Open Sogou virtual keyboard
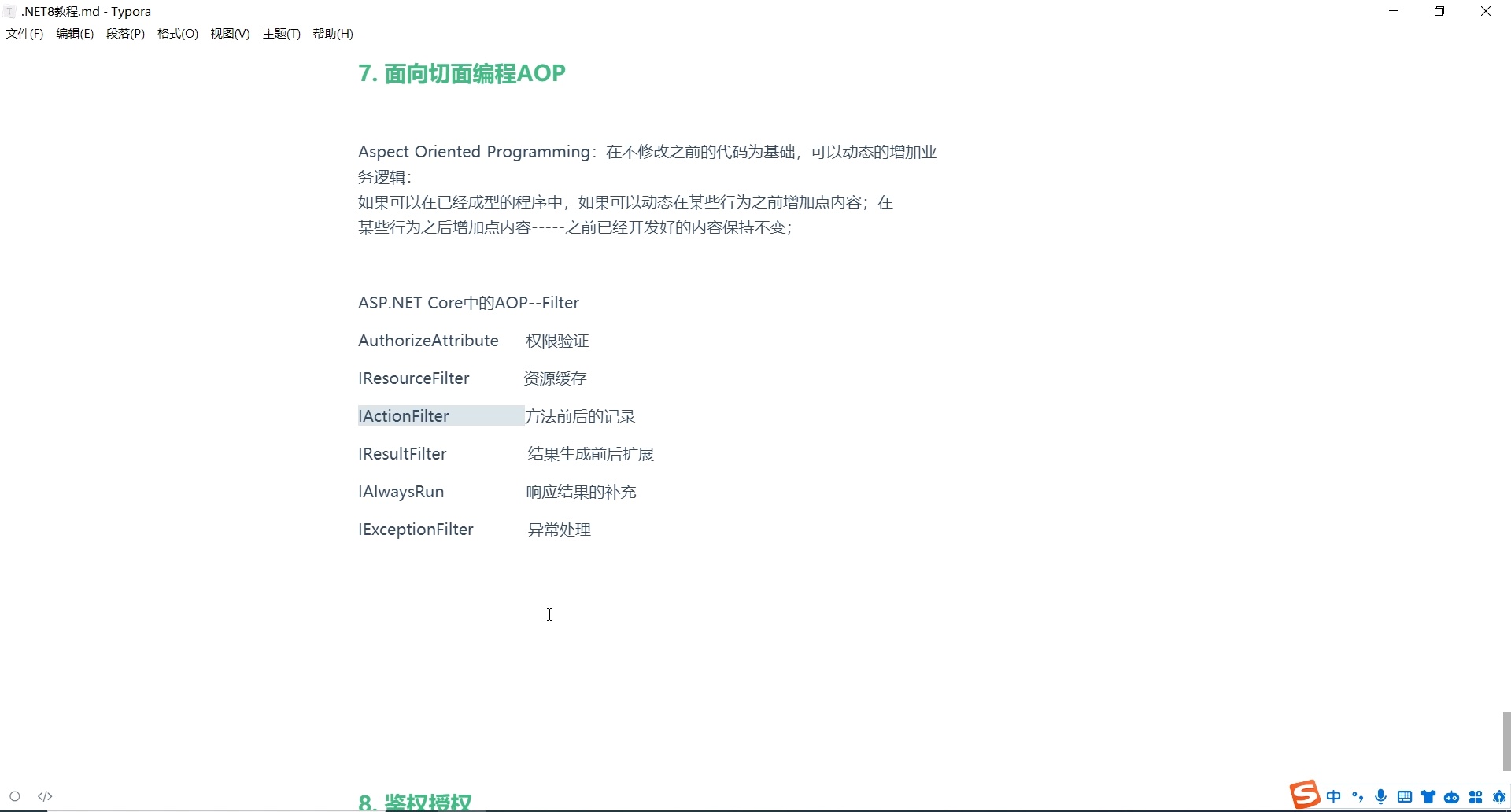1511x812 pixels. tap(1405, 796)
